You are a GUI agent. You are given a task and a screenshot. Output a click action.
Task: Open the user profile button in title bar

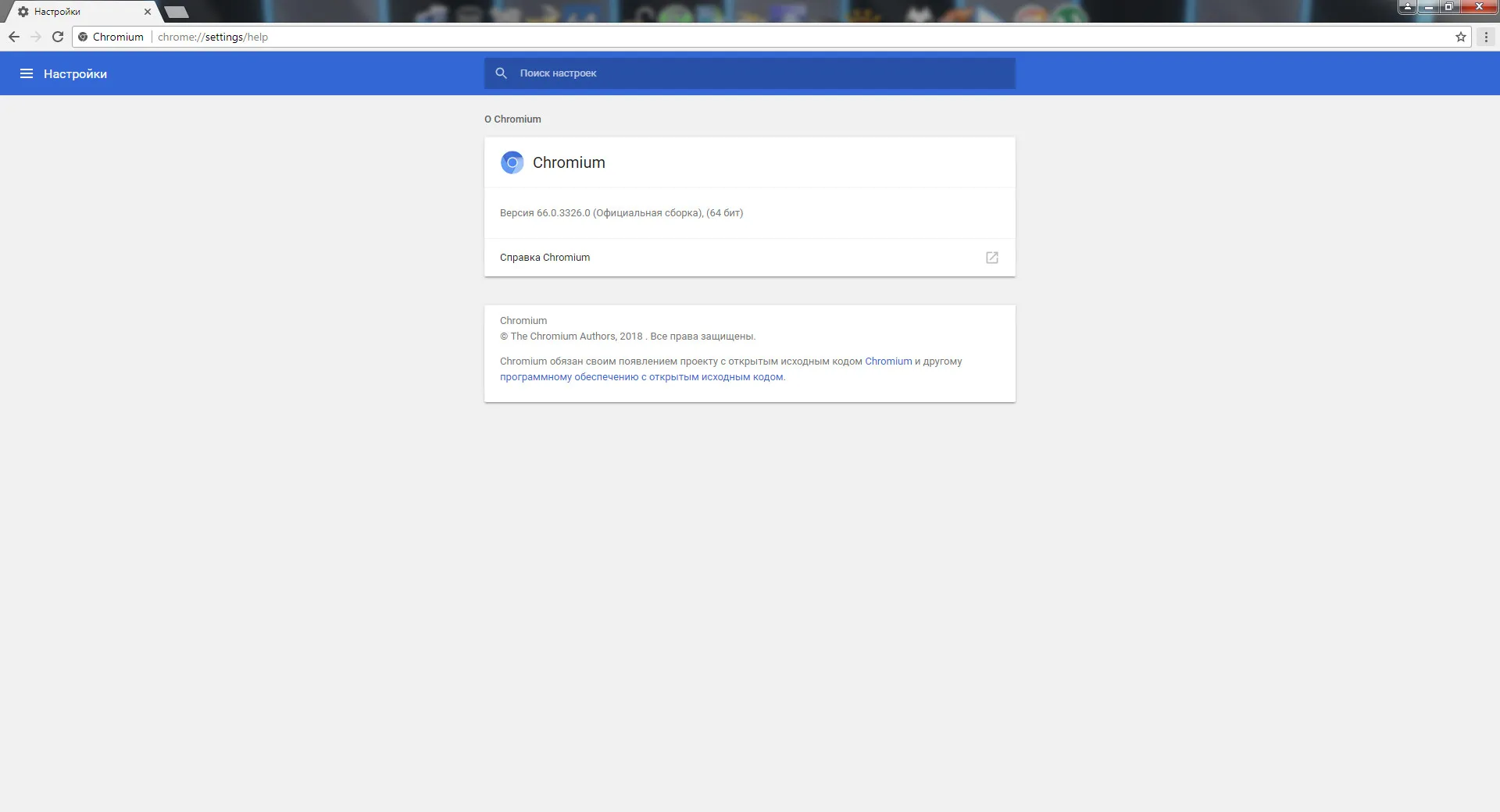(x=1408, y=7)
